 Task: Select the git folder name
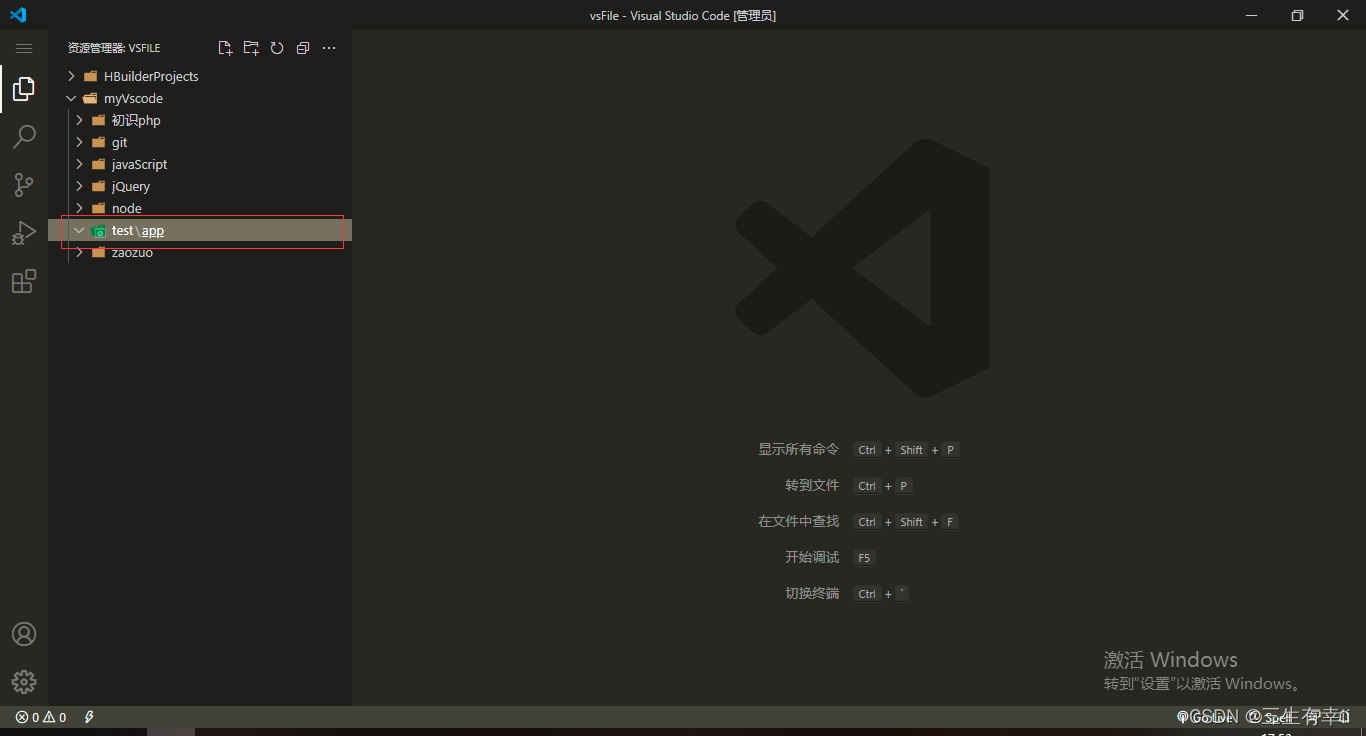point(120,142)
